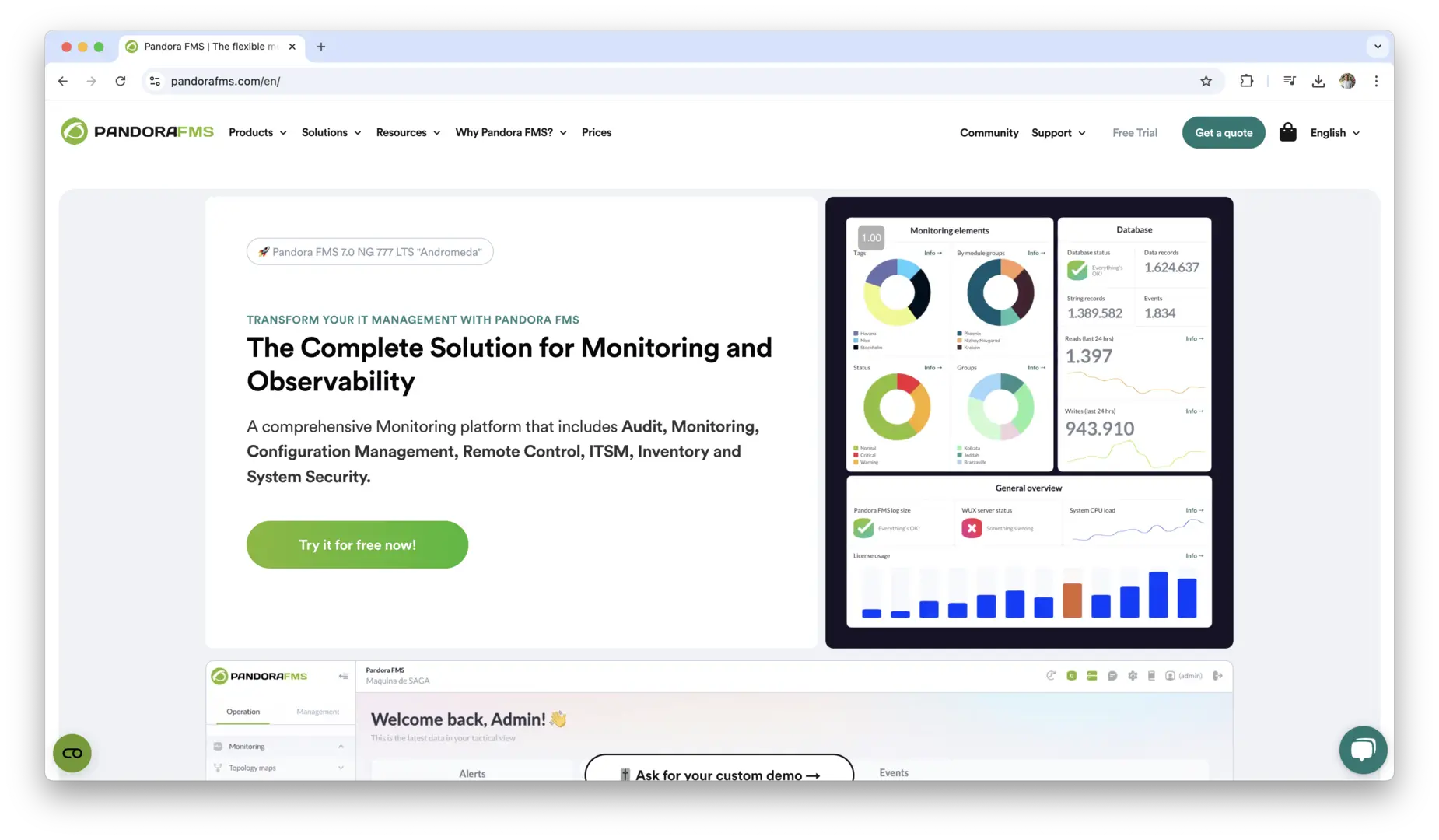Click the Data records value 1.624.637

tap(1171, 268)
